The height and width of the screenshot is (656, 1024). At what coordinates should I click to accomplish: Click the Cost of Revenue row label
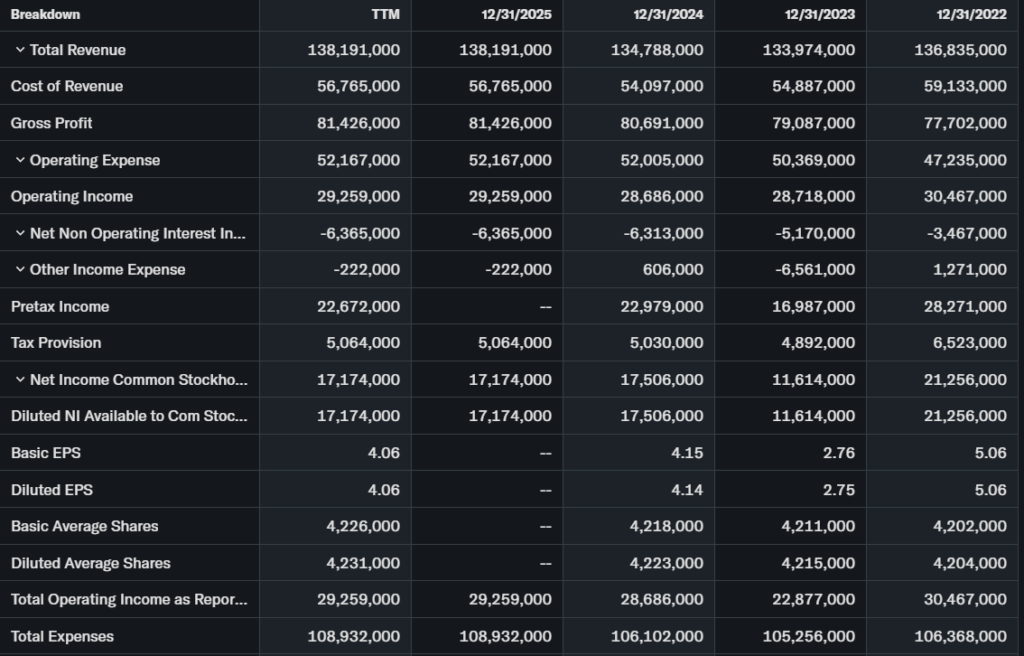[67, 86]
